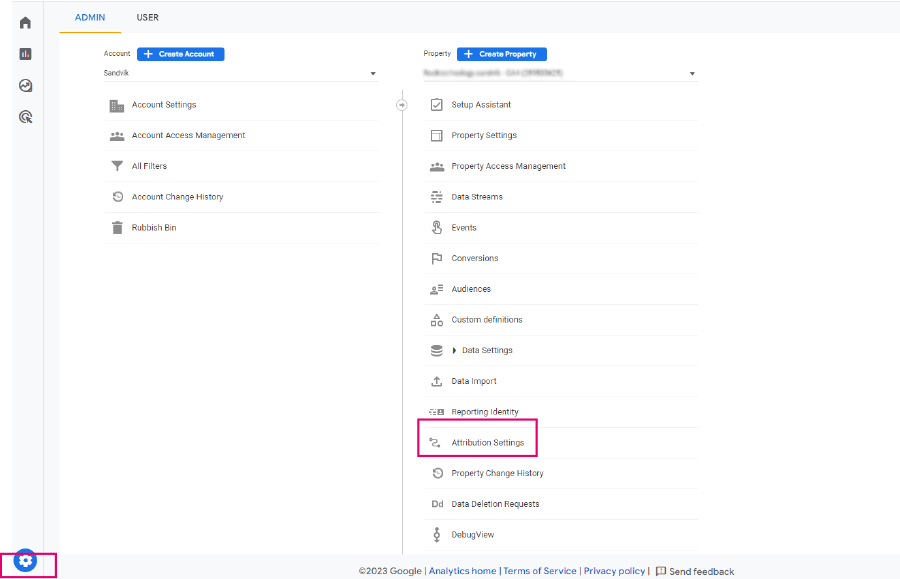This screenshot has width=900, height=579.
Task: Open Custom definitions label
Action: coord(487,320)
